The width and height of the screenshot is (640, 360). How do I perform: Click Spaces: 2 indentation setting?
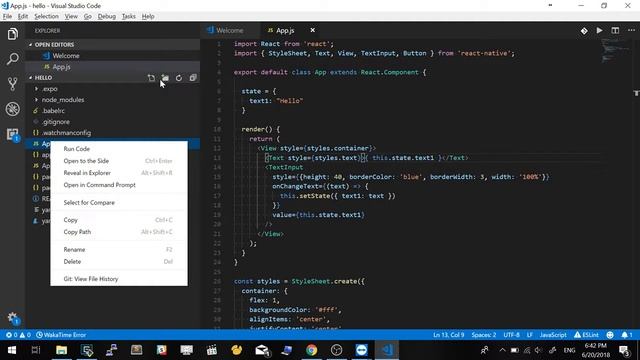484,335
